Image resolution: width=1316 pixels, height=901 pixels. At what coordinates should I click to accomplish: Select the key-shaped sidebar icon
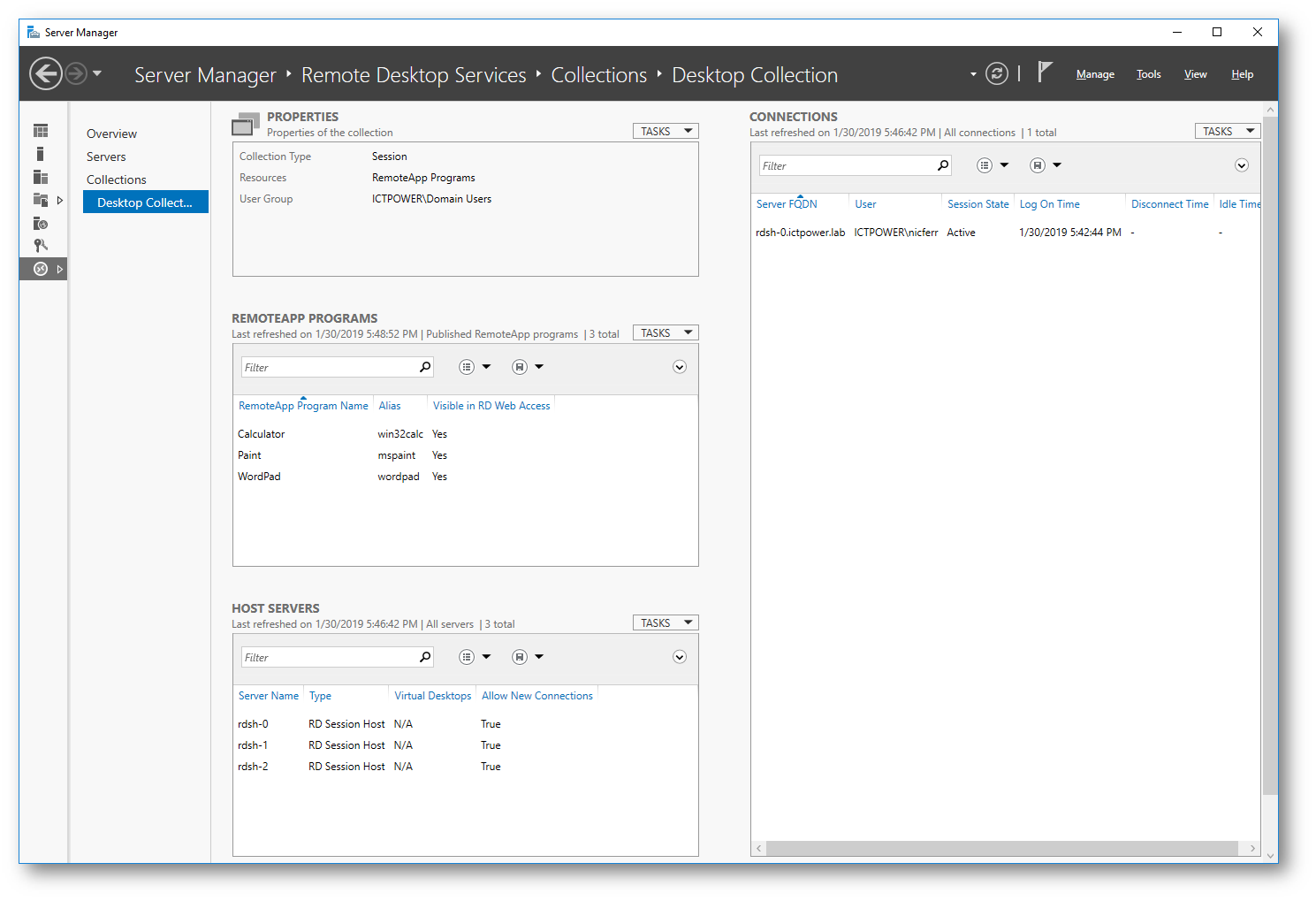(41, 246)
